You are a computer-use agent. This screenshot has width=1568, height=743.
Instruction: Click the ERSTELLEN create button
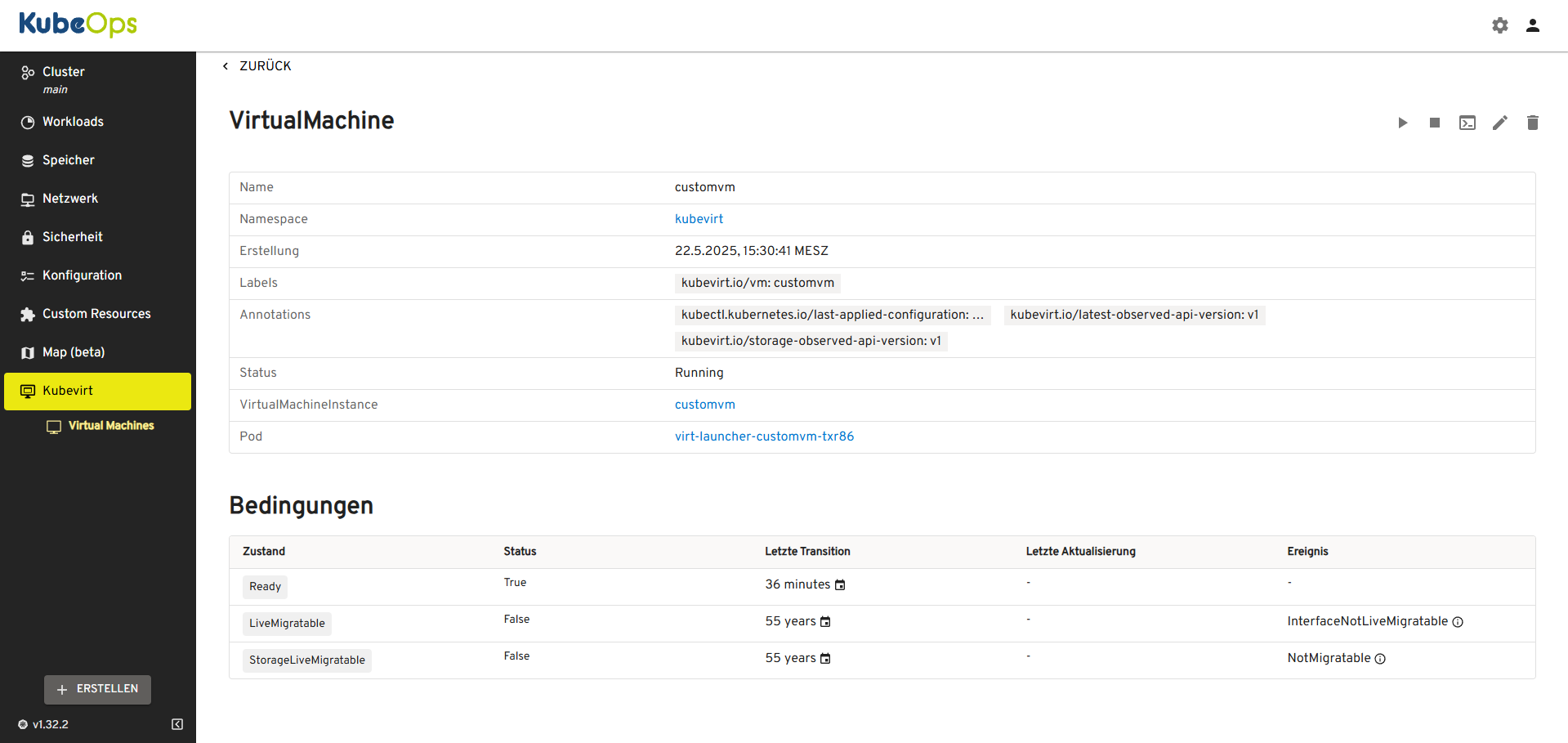pyautogui.click(x=97, y=689)
